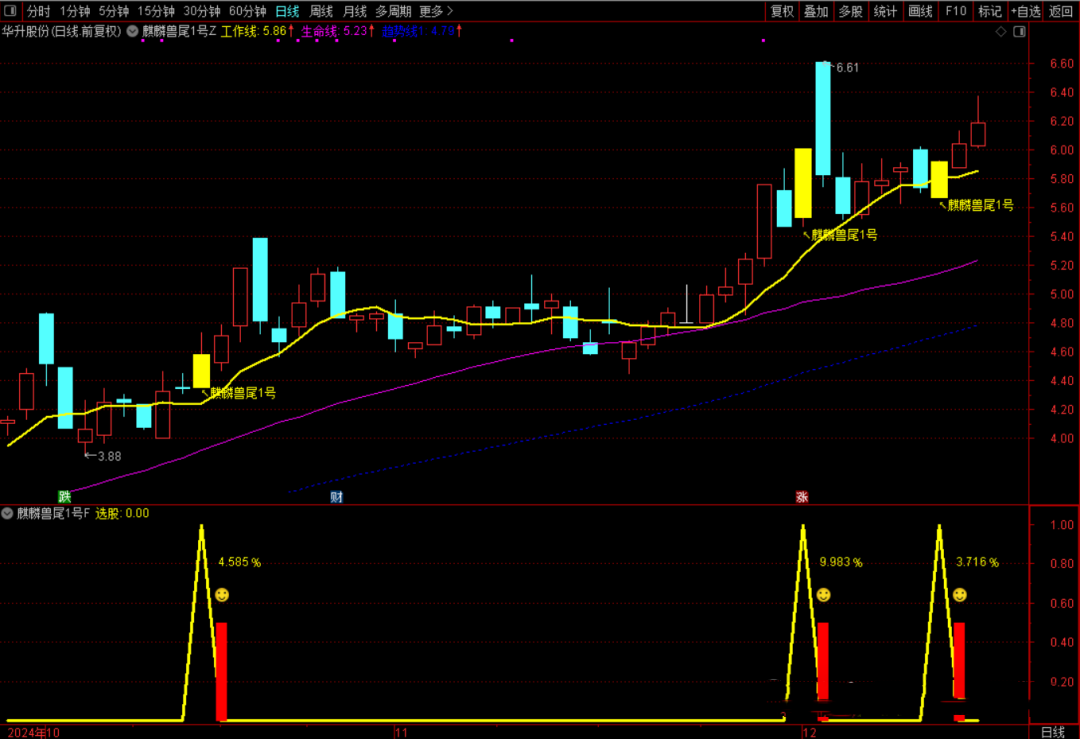Image resolution: width=1080 pixels, height=739 pixels.
Task: Click the +自选 add to watchlist button
Action: tap(1026, 12)
